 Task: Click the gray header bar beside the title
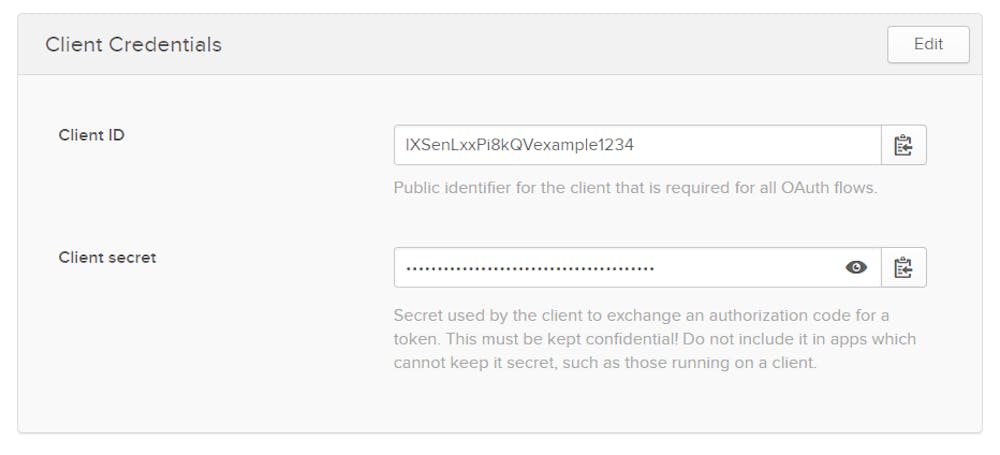550,45
